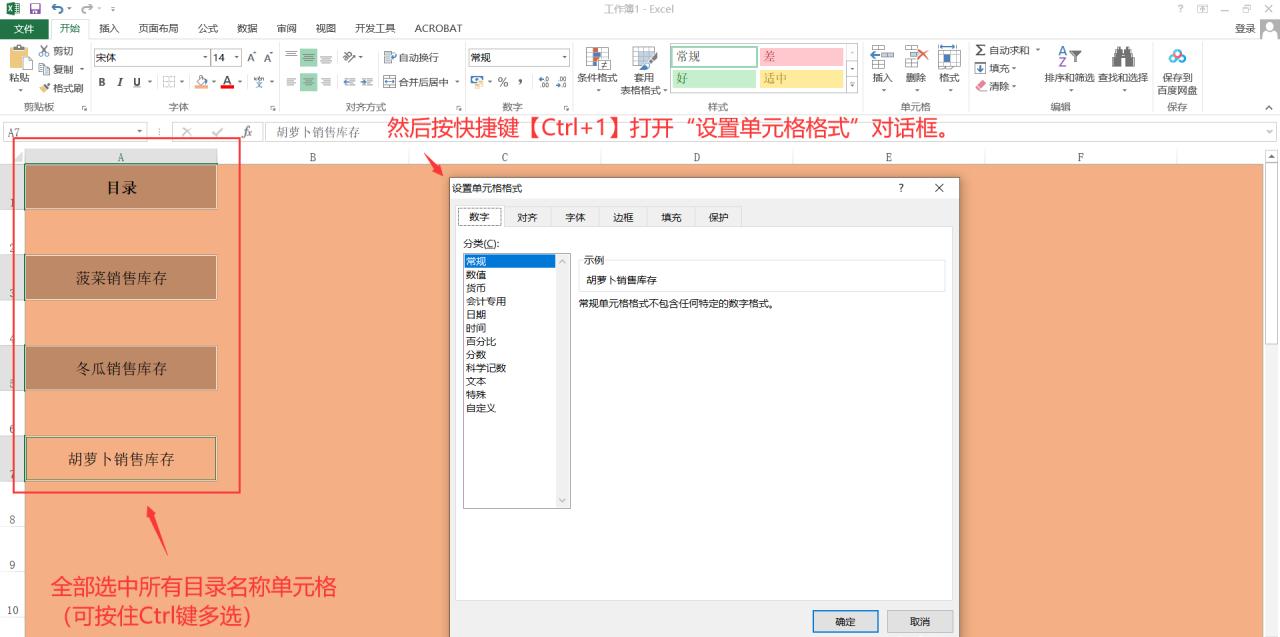Decrease decimal places
The width and height of the screenshot is (1280, 637).
click(x=561, y=82)
